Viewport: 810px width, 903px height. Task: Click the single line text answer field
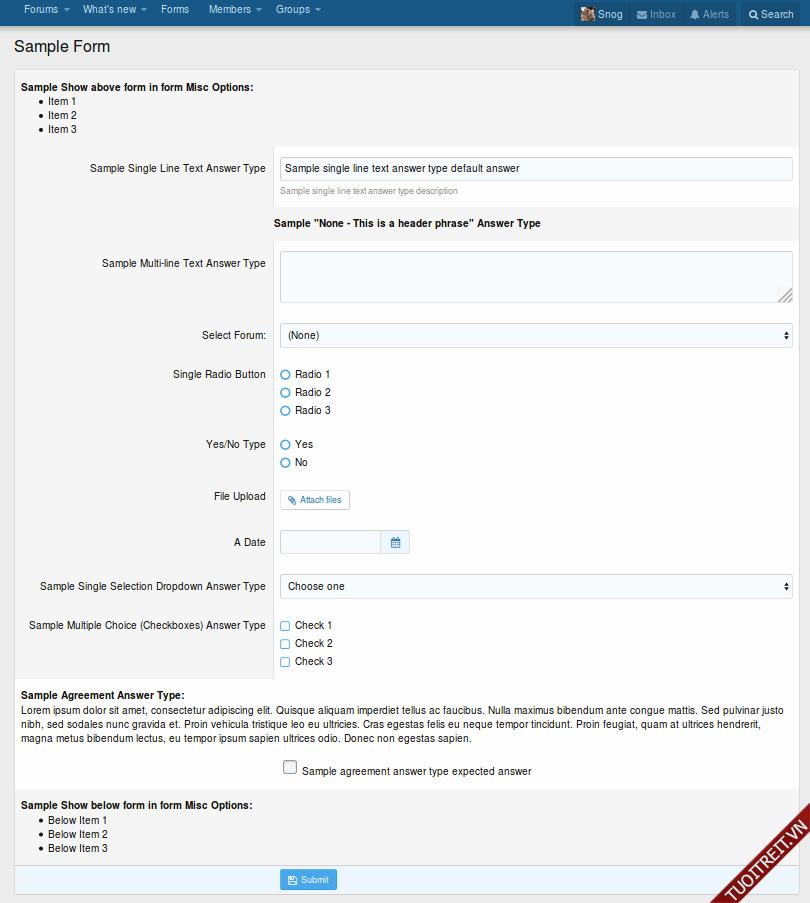(536, 169)
